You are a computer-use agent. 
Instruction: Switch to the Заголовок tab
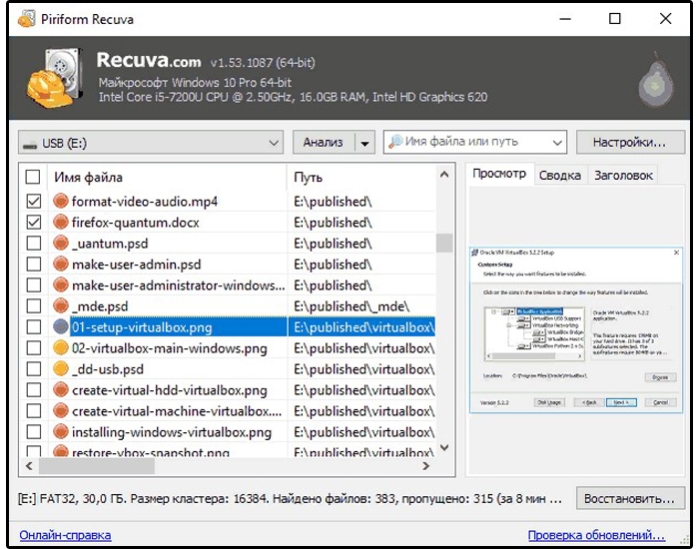tap(623, 176)
